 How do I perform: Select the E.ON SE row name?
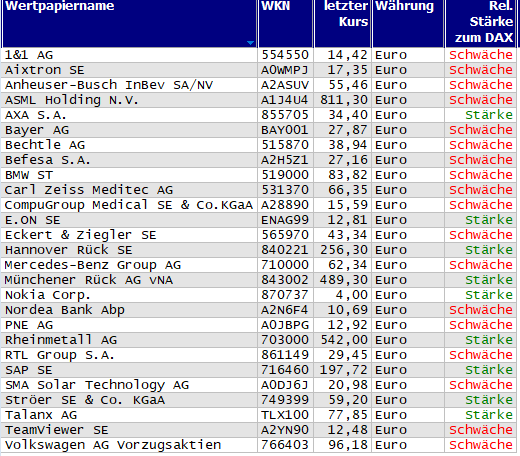point(33,220)
